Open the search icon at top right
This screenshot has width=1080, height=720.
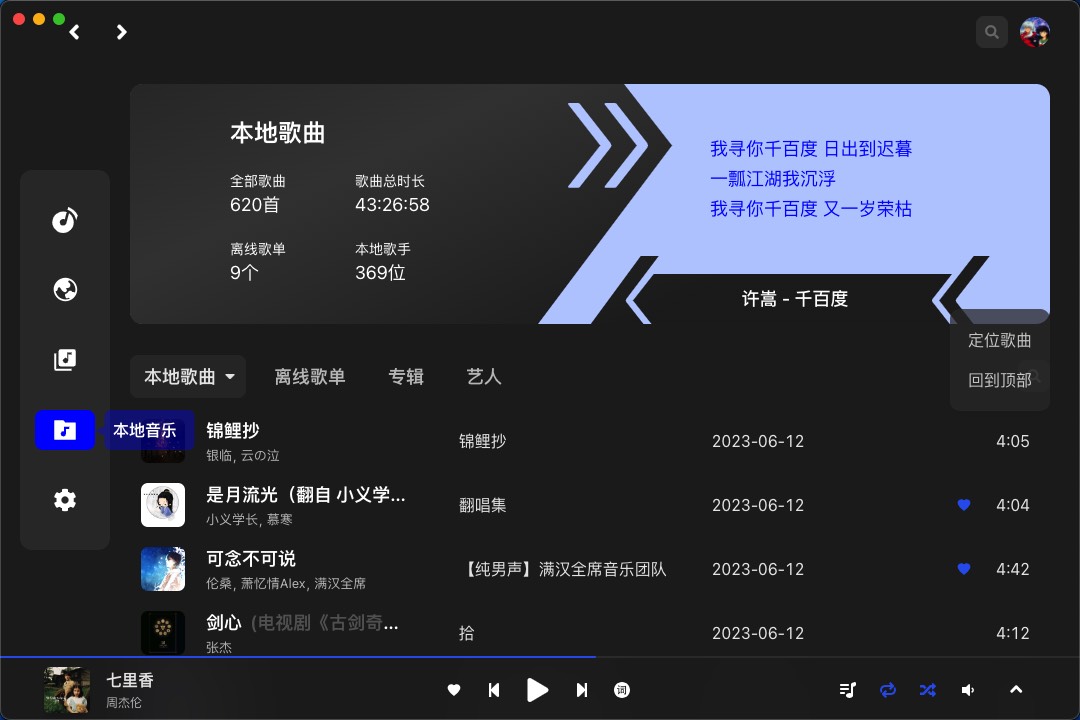tap(991, 31)
